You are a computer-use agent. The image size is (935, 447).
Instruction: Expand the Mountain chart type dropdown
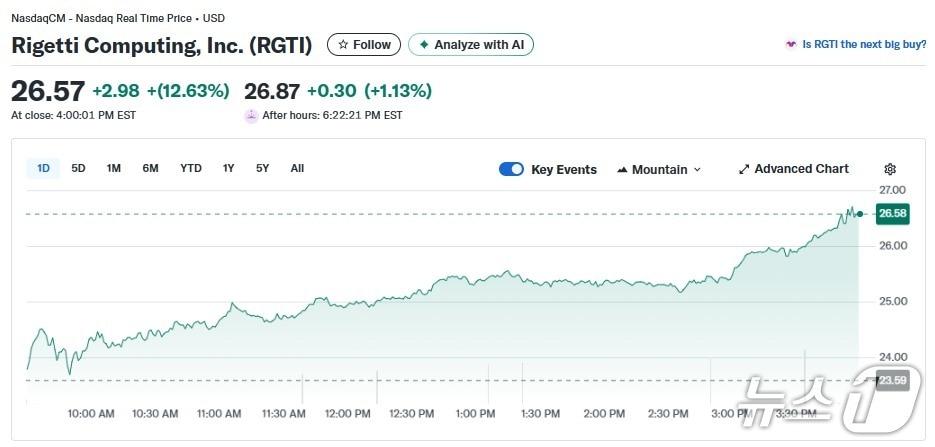coord(697,170)
